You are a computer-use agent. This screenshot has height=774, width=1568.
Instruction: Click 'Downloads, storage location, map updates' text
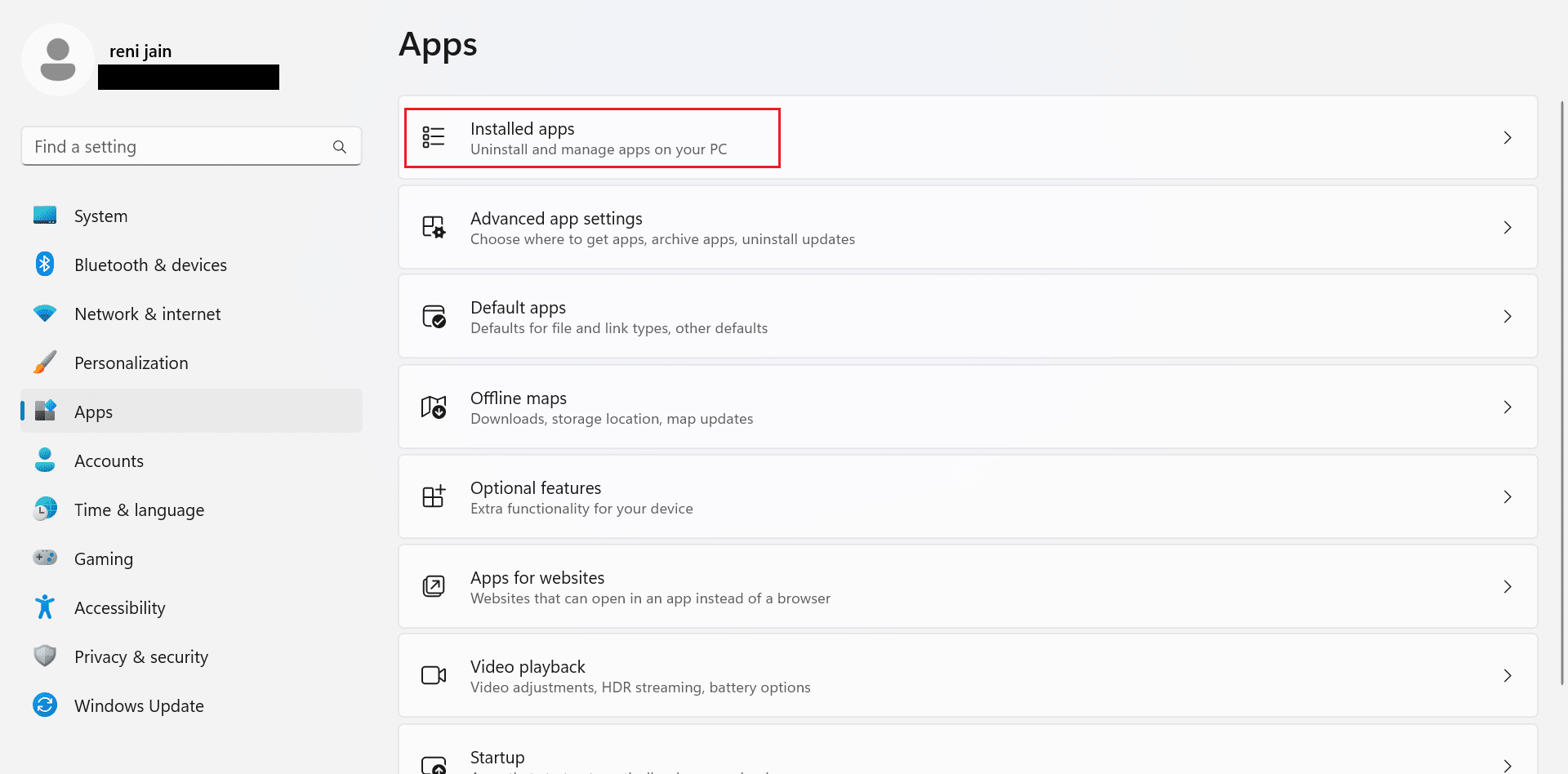click(x=612, y=419)
